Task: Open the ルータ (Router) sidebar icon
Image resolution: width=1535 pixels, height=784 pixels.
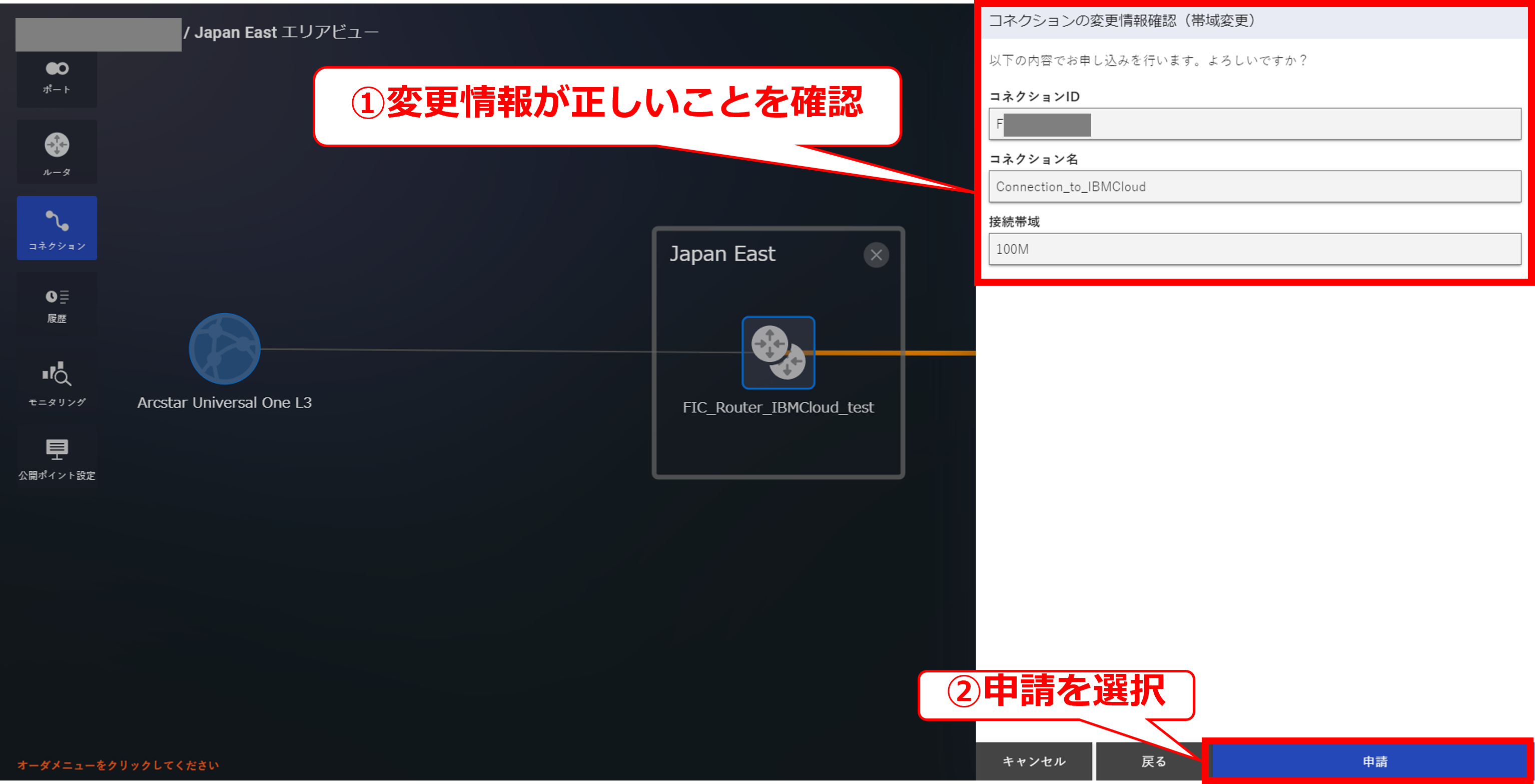Action: pos(57,153)
